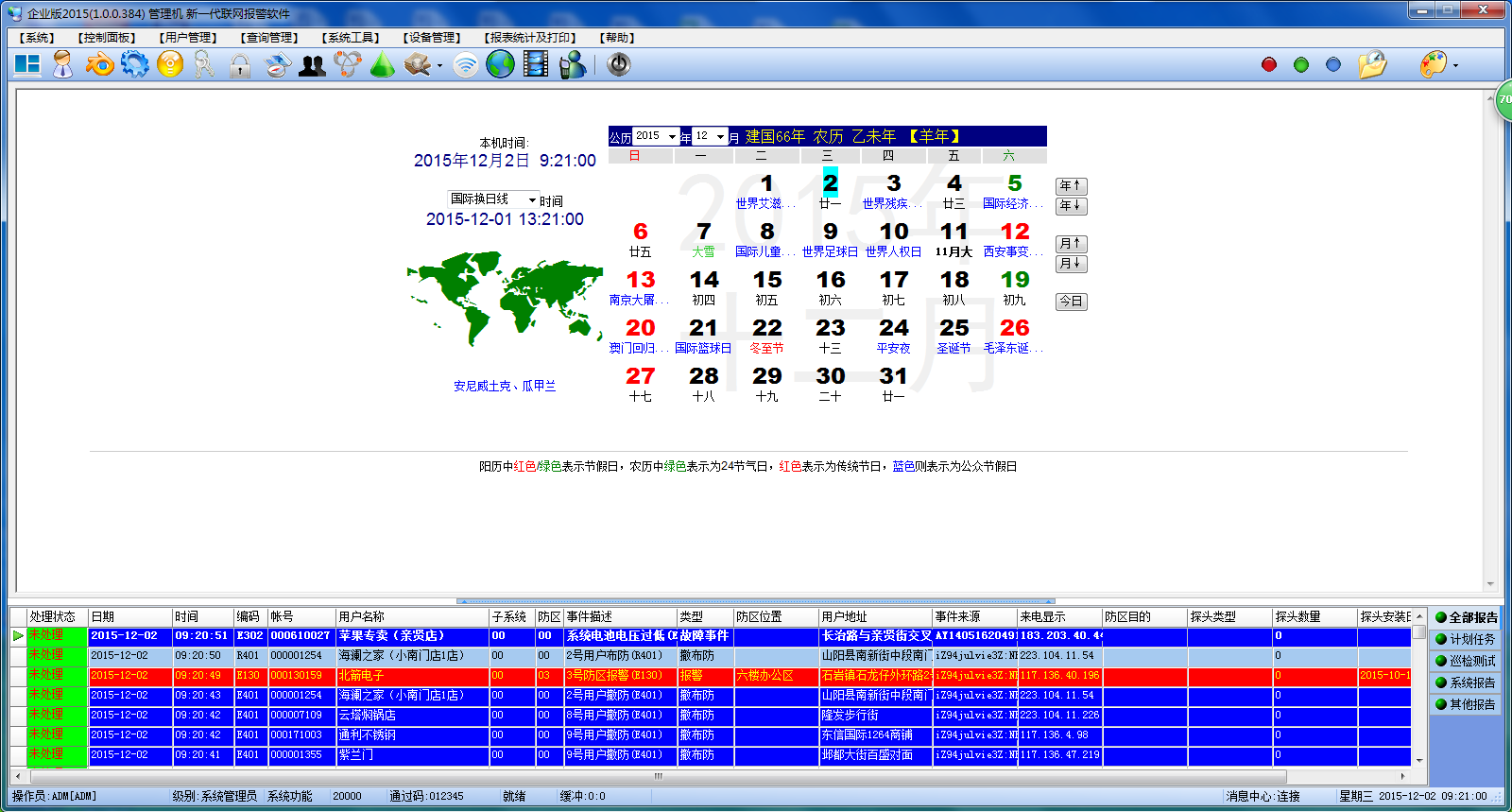The height and width of the screenshot is (812, 1512).
Task: Click the blue gear settings icon
Action: (135, 64)
